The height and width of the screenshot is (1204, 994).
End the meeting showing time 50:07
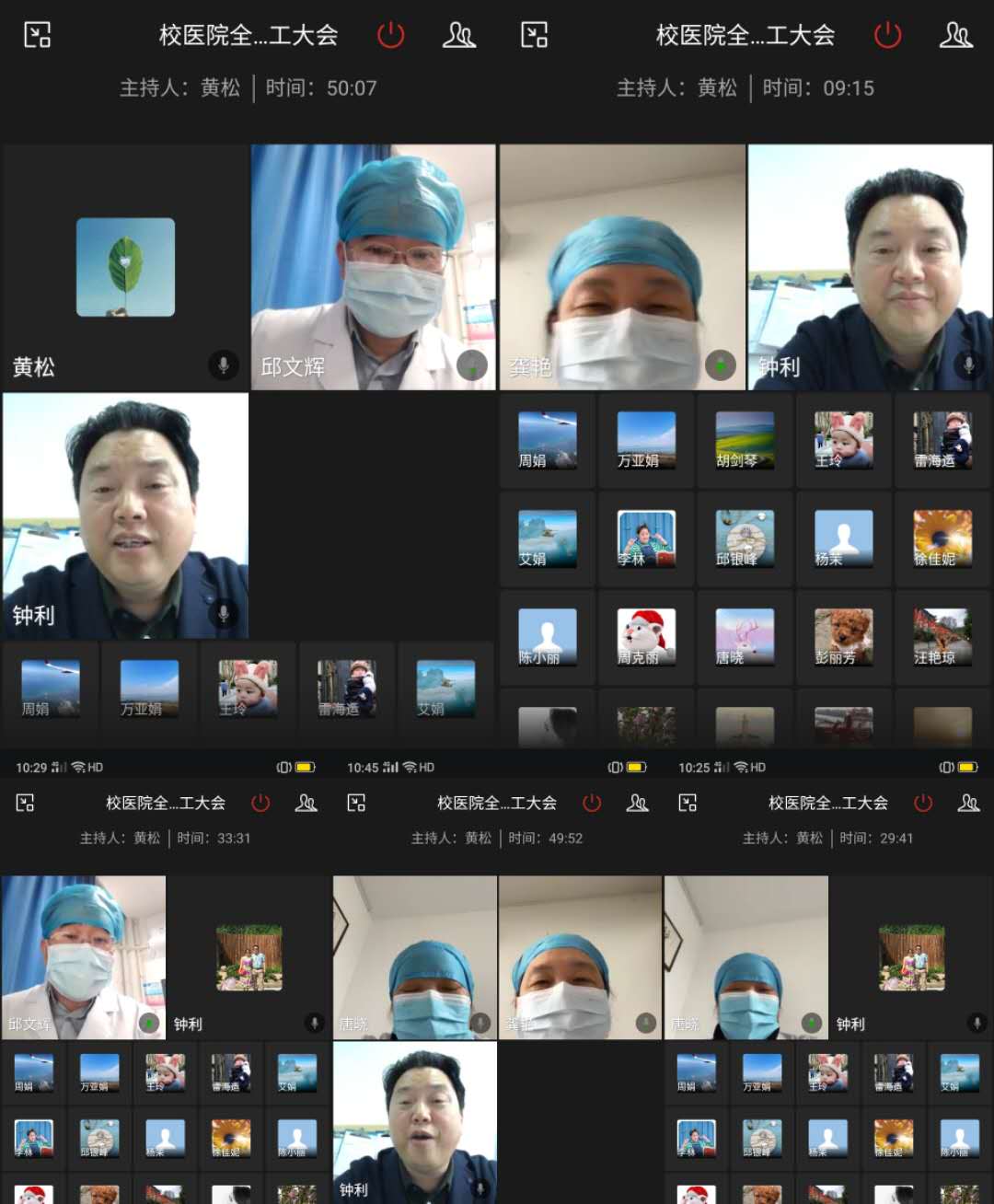point(390,36)
